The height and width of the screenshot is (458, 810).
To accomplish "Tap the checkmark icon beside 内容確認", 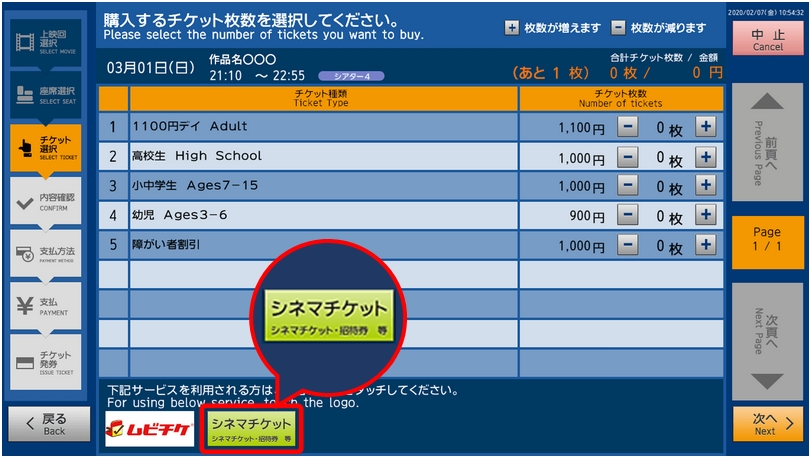I will (25, 203).
